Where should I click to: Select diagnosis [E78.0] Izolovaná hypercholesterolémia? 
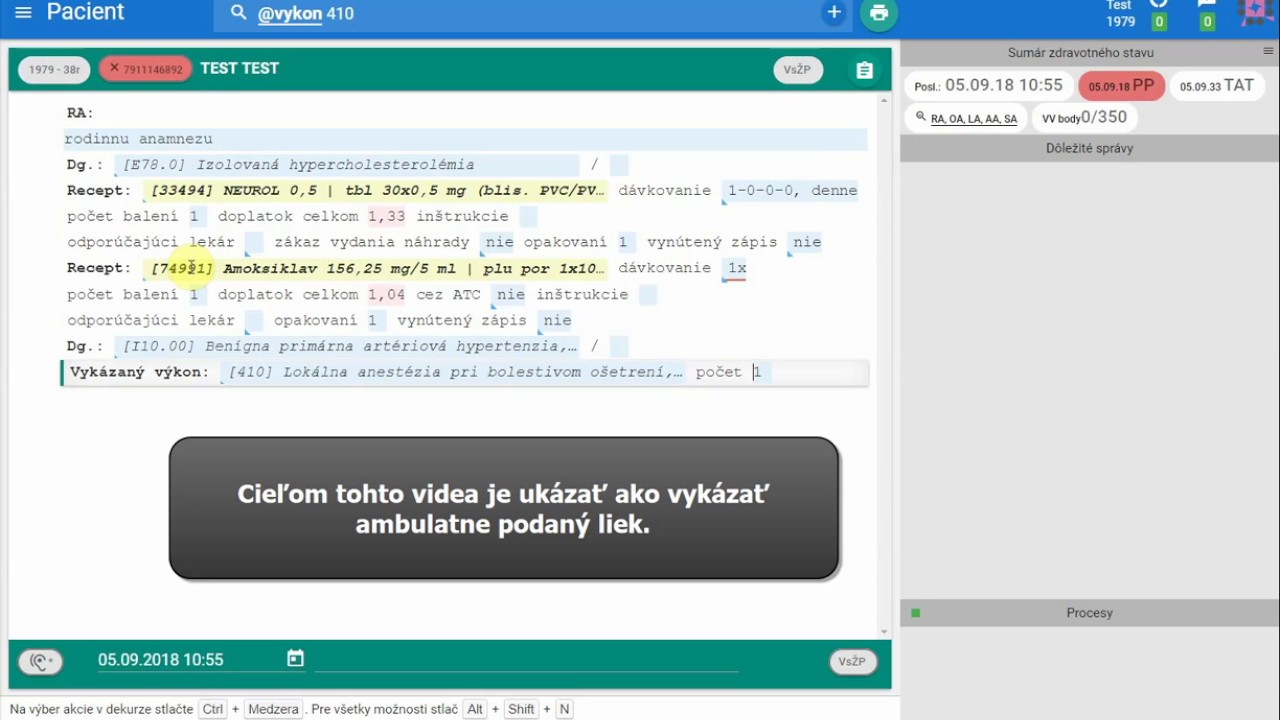pos(349,165)
